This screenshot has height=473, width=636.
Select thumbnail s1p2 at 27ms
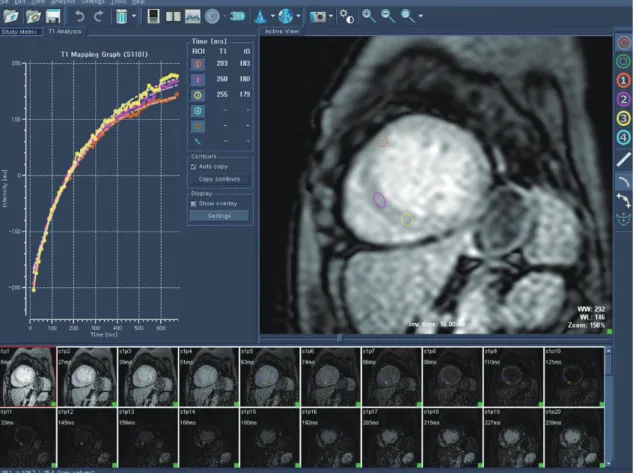point(87,376)
